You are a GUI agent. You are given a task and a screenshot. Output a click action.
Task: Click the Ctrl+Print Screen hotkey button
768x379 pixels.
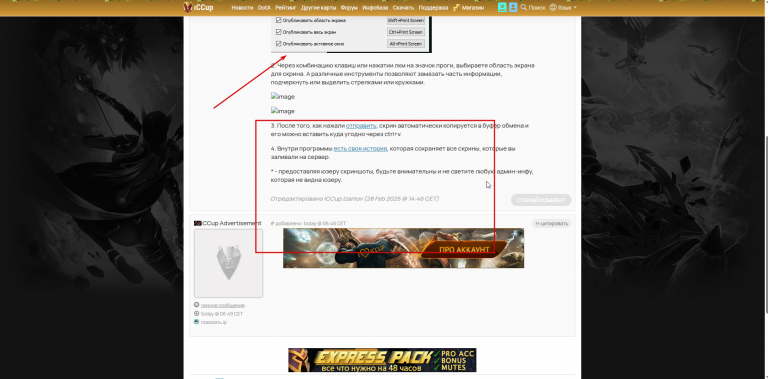(x=406, y=32)
